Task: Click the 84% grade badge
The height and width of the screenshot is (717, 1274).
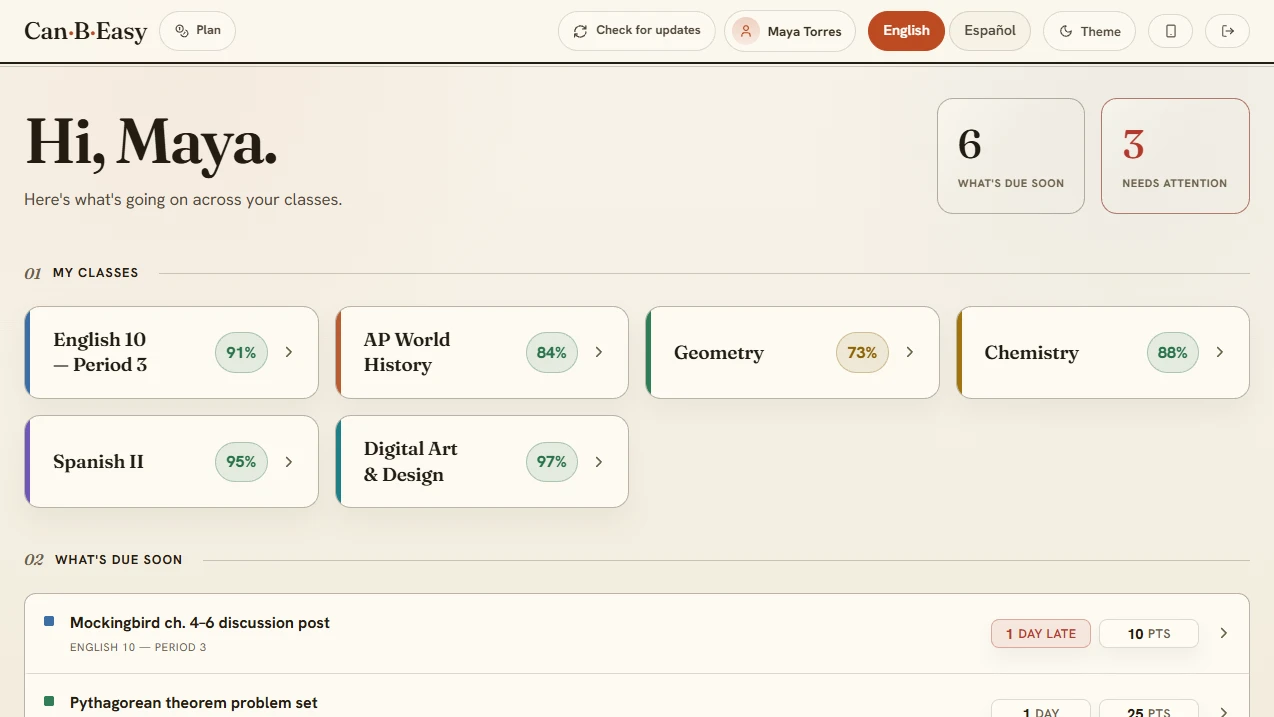Action: tap(551, 352)
